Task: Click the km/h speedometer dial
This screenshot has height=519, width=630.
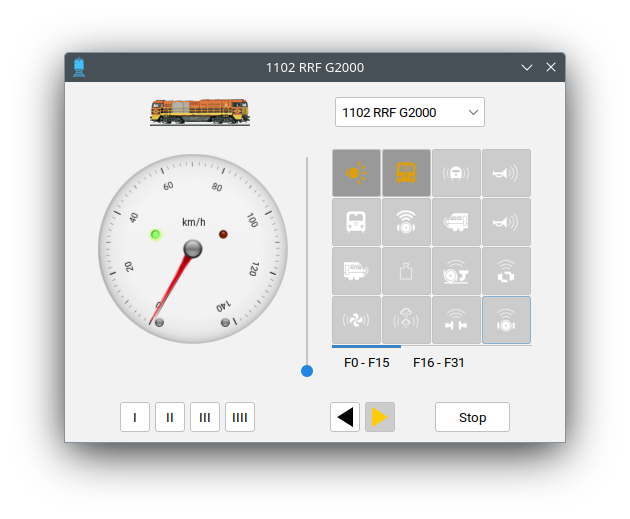Action: point(193,249)
